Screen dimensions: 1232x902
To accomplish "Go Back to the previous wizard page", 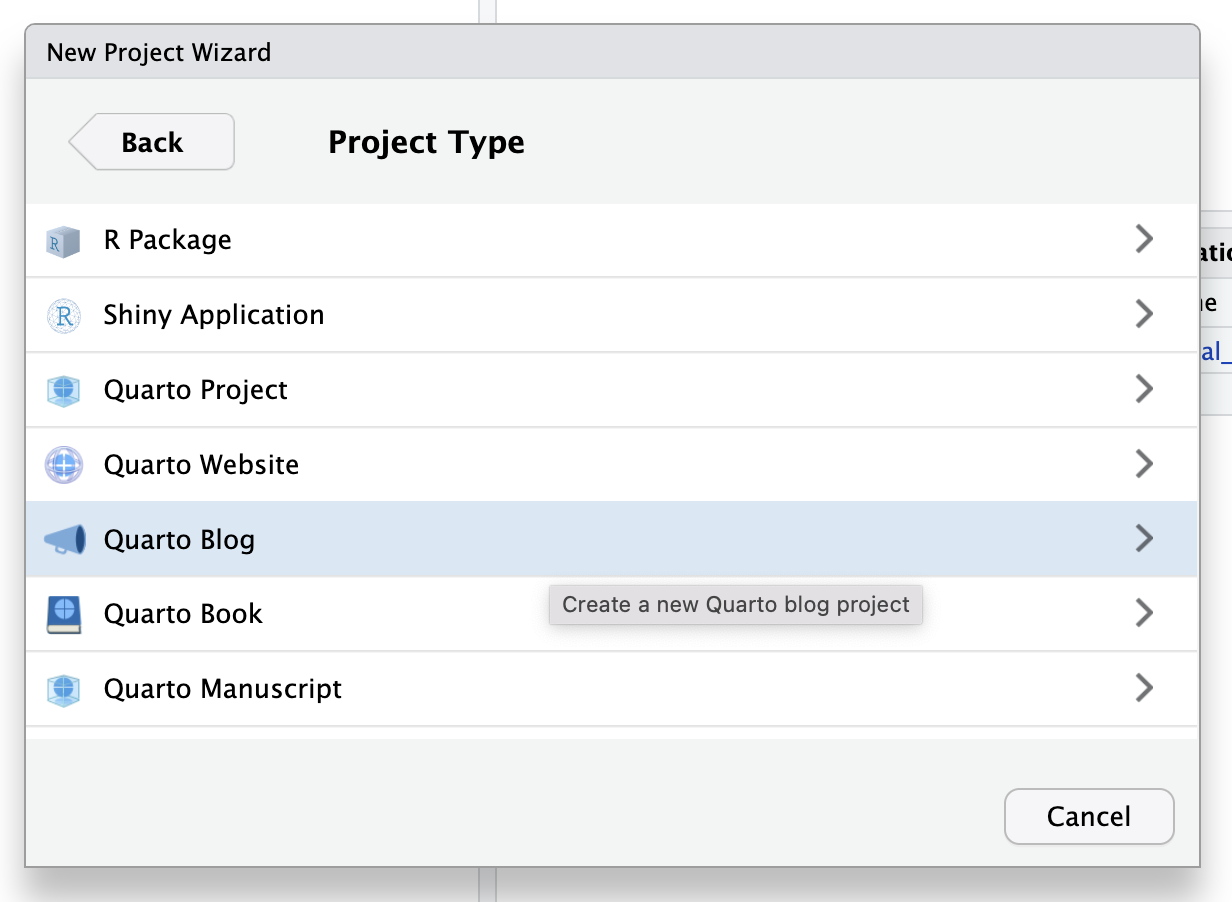I will pos(153,142).
